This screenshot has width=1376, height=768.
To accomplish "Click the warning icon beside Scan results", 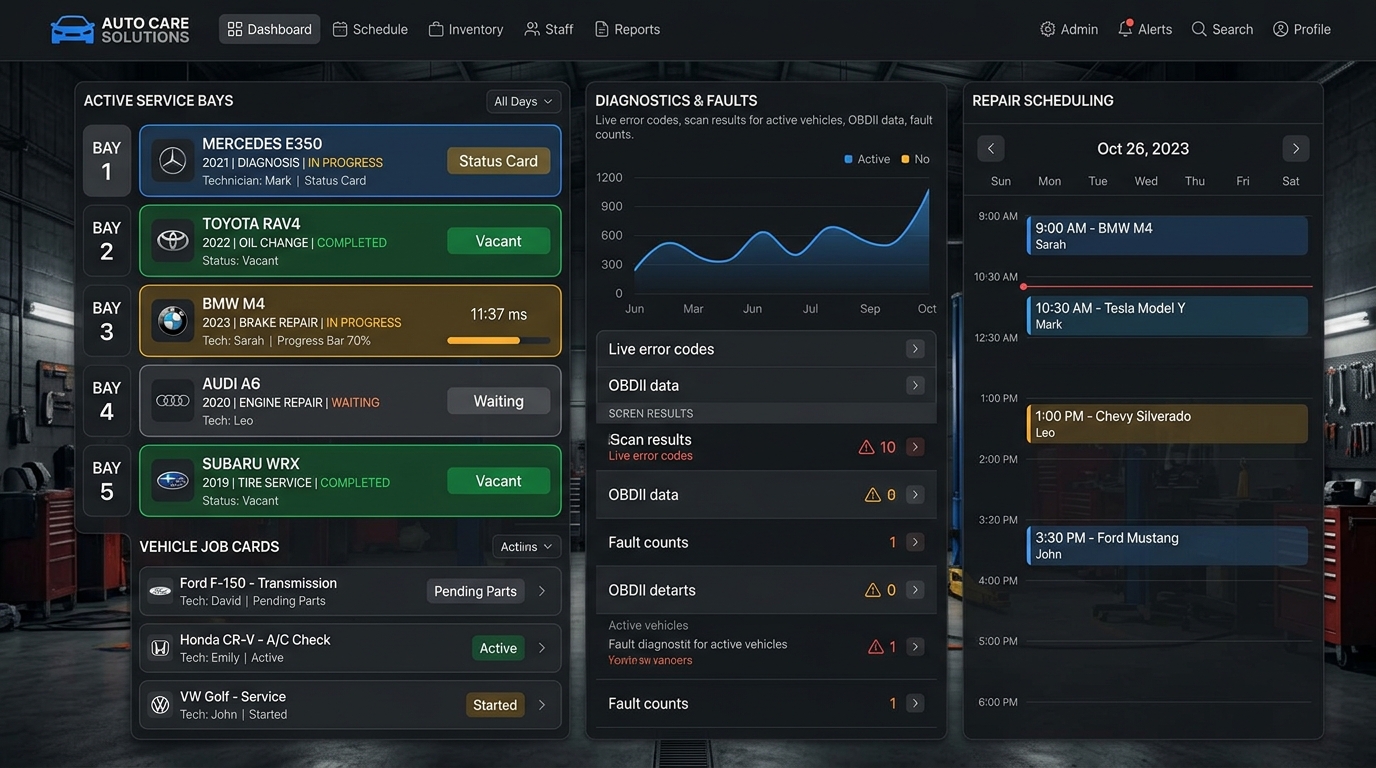I will (866, 447).
